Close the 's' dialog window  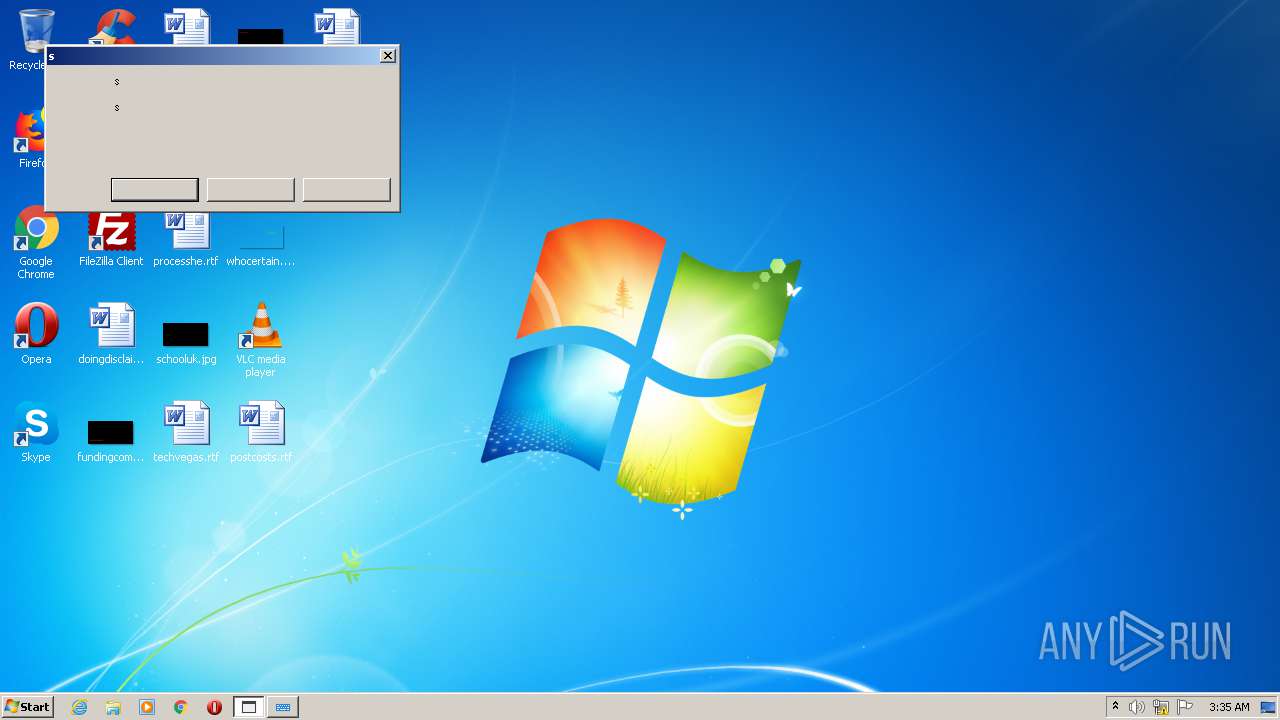pos(388,56)
